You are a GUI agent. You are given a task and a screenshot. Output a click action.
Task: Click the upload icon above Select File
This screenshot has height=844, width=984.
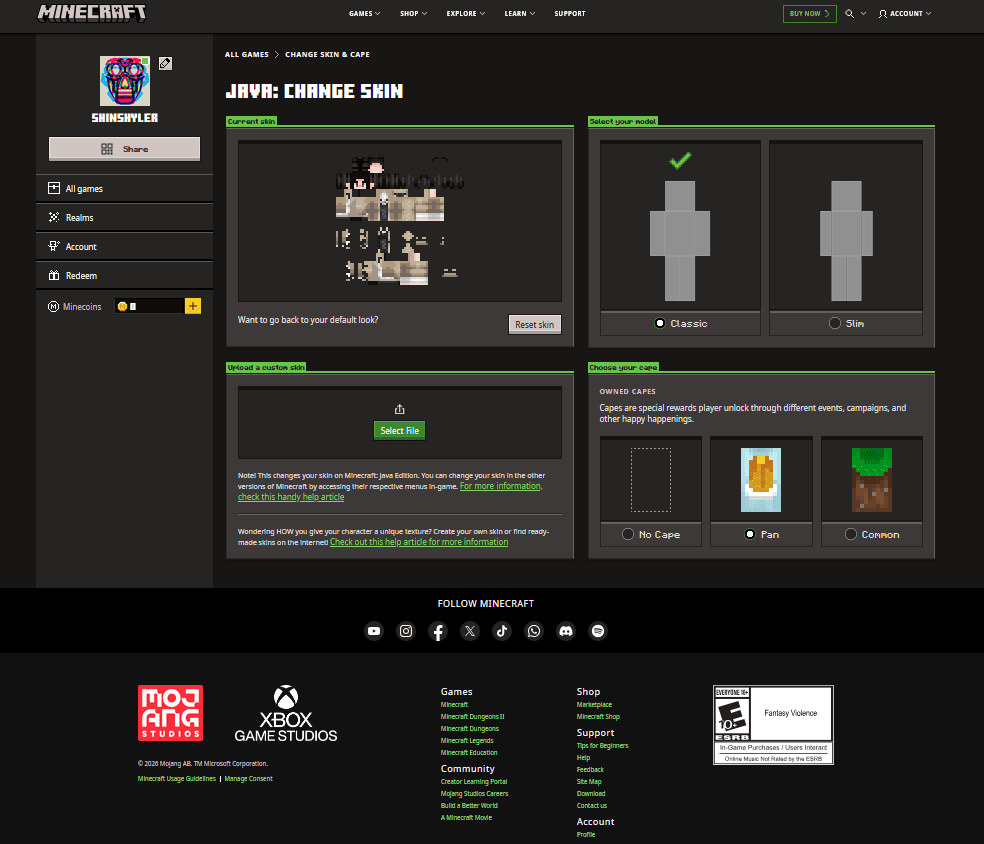pos(400,410)
